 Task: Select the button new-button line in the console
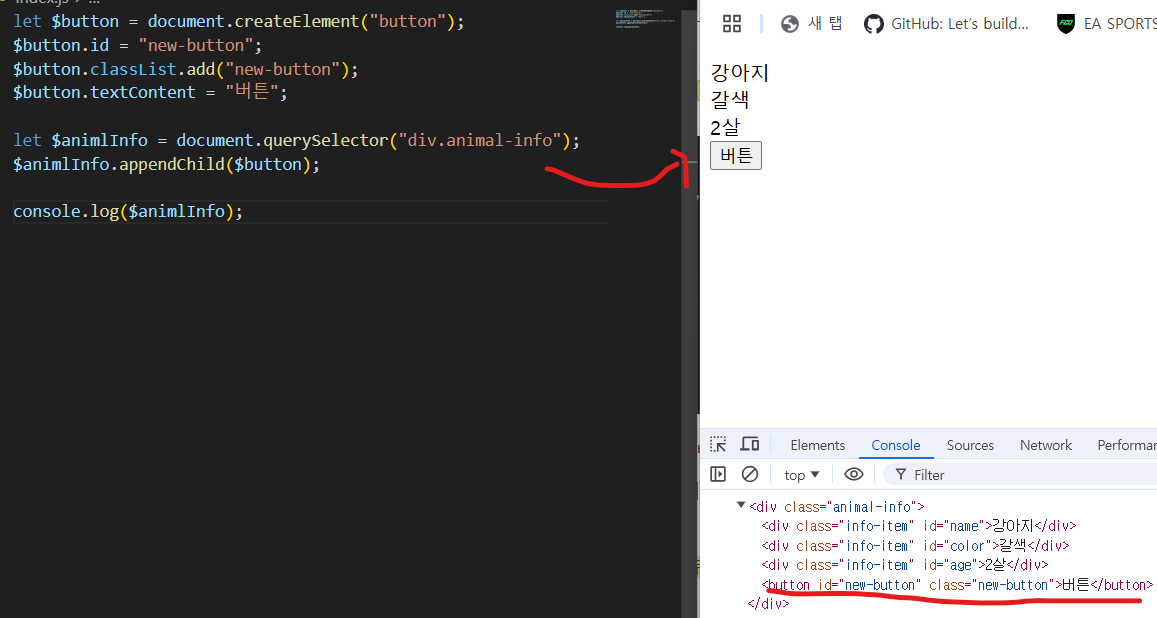(x=957, y=585)
